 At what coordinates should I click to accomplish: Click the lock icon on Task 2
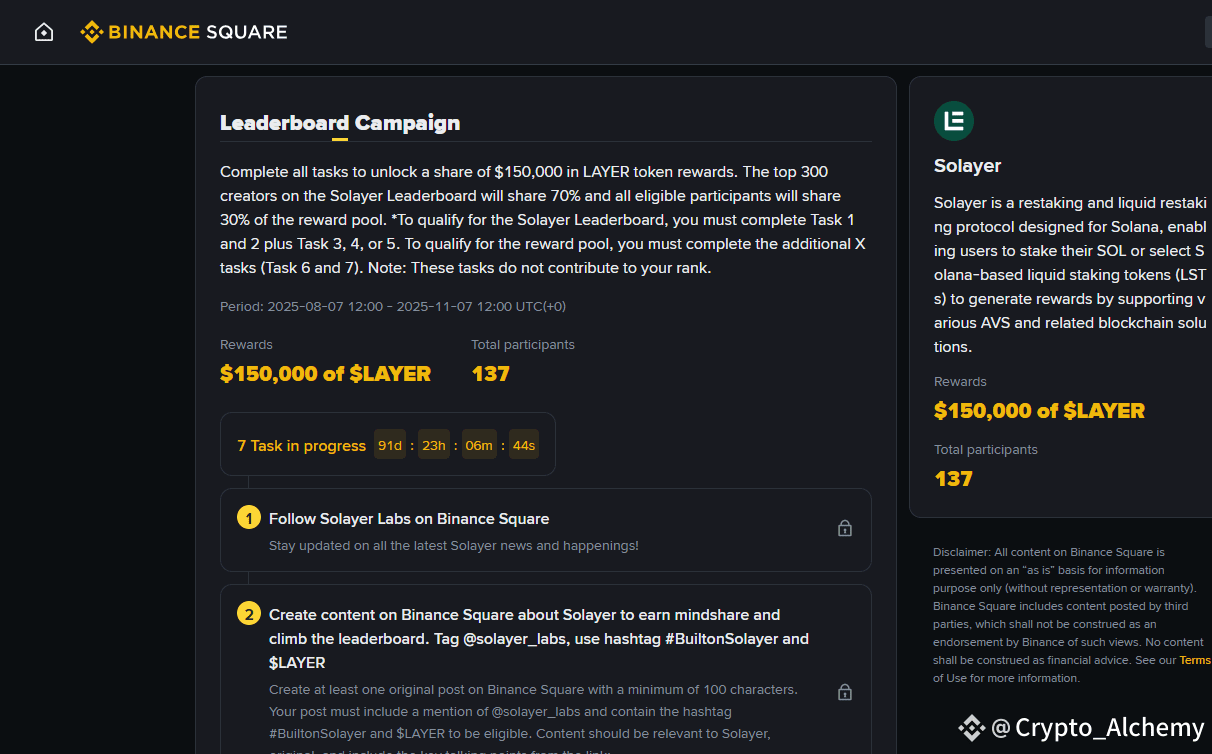point(845,692)
